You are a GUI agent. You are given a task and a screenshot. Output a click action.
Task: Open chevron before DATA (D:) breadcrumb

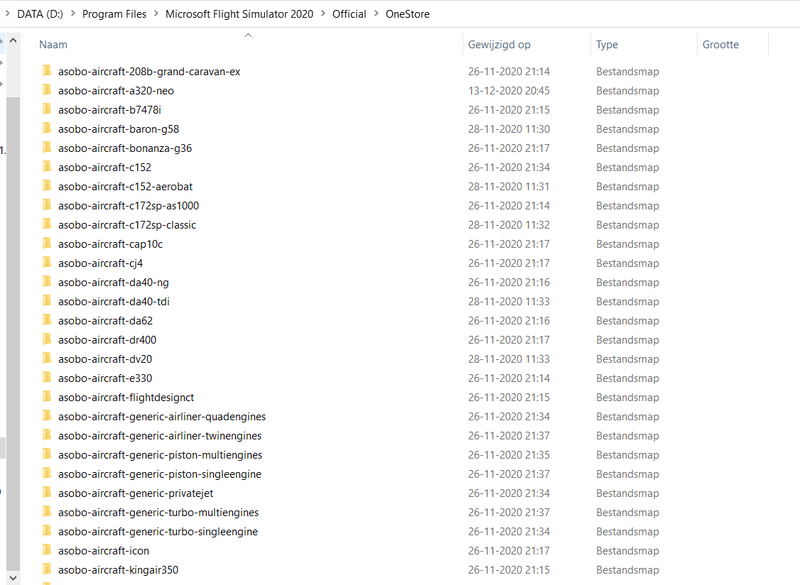[8, 14]
